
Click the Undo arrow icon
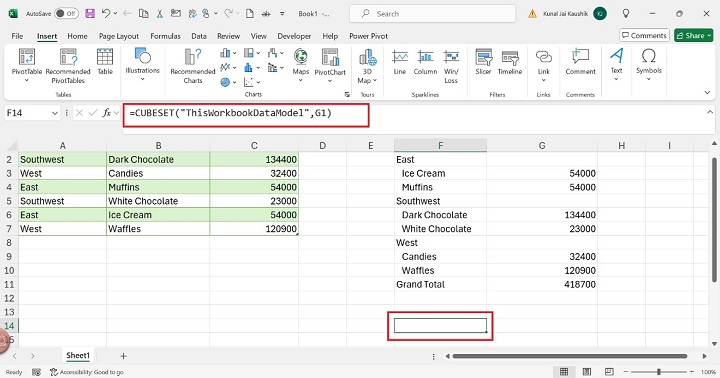pos(106,13)
